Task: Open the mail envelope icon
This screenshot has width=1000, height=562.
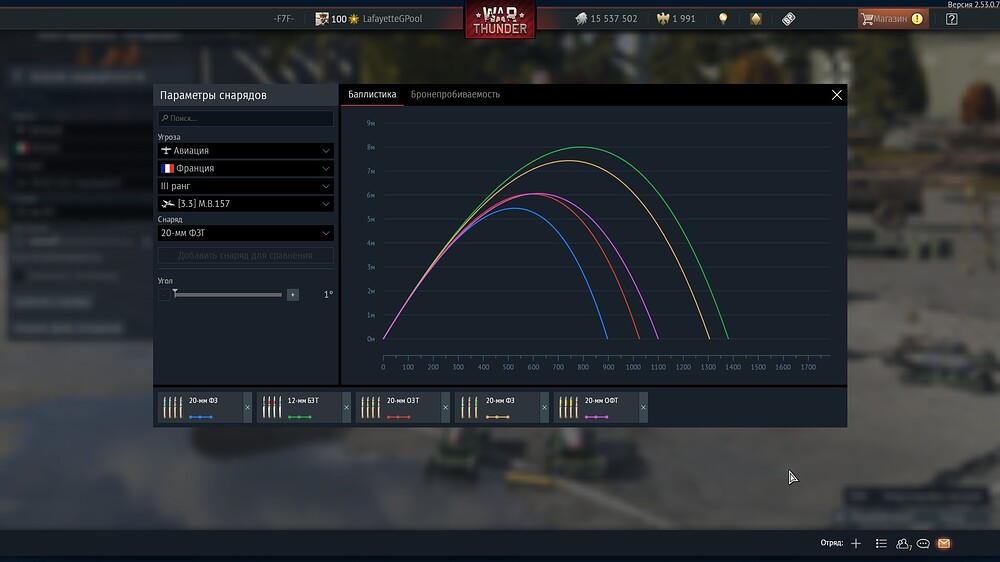Action: click(x=943, y=543)
